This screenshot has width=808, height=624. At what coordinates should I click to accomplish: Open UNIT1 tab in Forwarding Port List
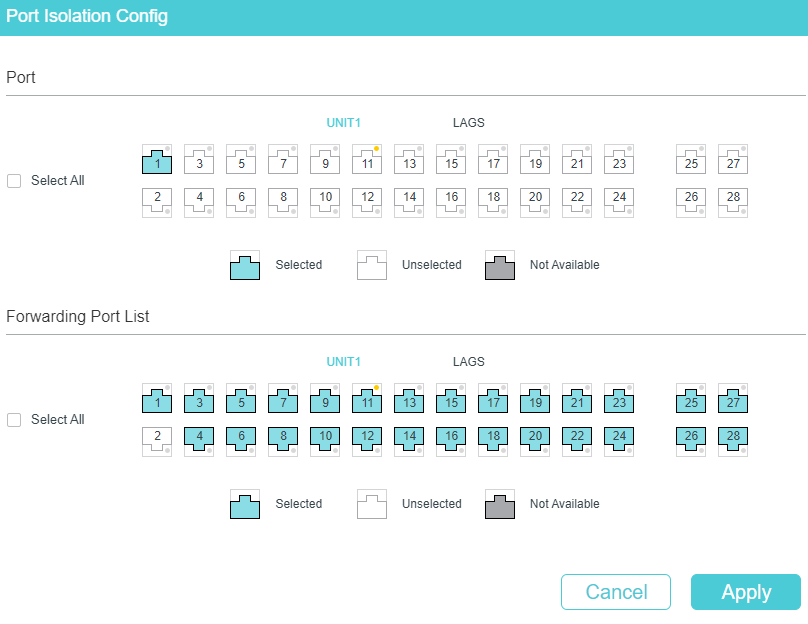pyautogui.click(x=343, y=362)
